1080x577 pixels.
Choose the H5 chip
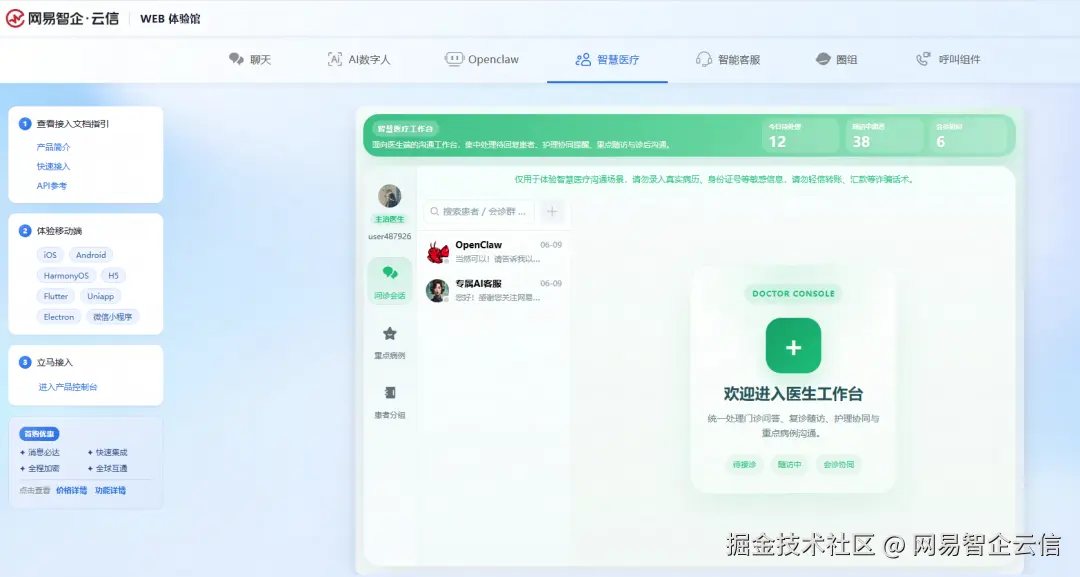pyautogui.click(x=114, y=275)
